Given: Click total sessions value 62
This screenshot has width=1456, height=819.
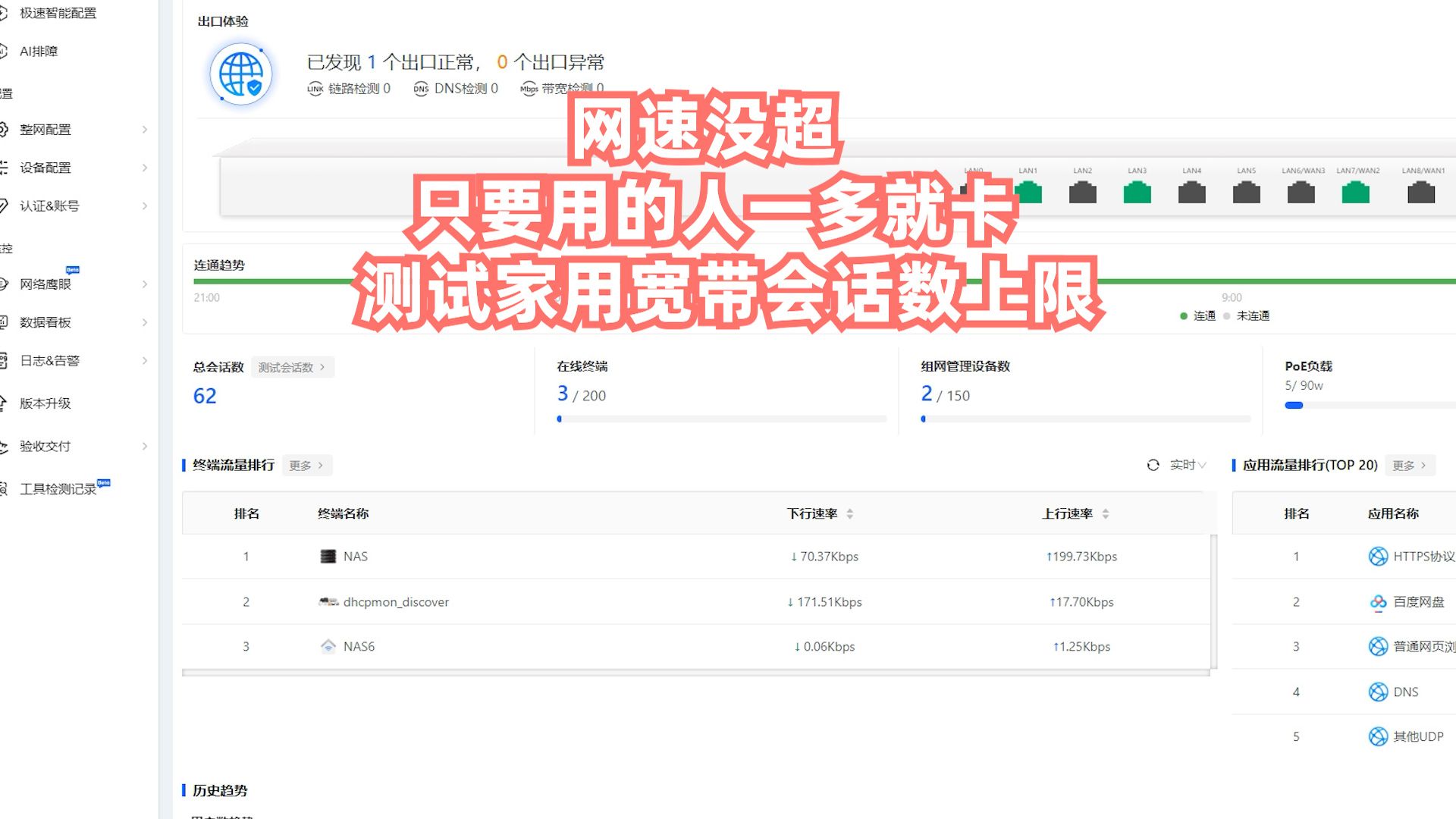Looking at the screenshot, I should 205,396.
